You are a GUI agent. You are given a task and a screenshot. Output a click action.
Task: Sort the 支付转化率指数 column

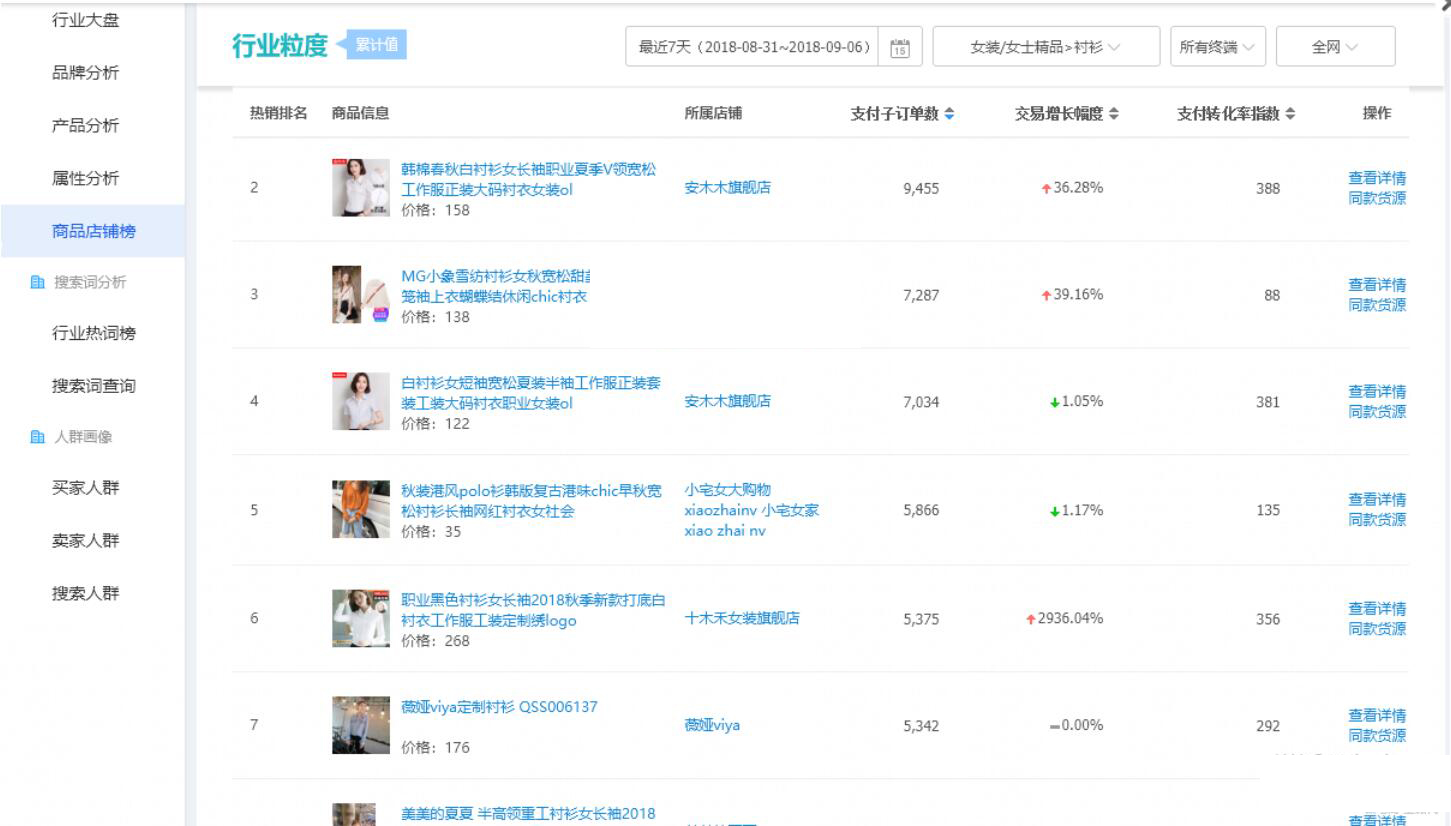tap(1288, 114)
